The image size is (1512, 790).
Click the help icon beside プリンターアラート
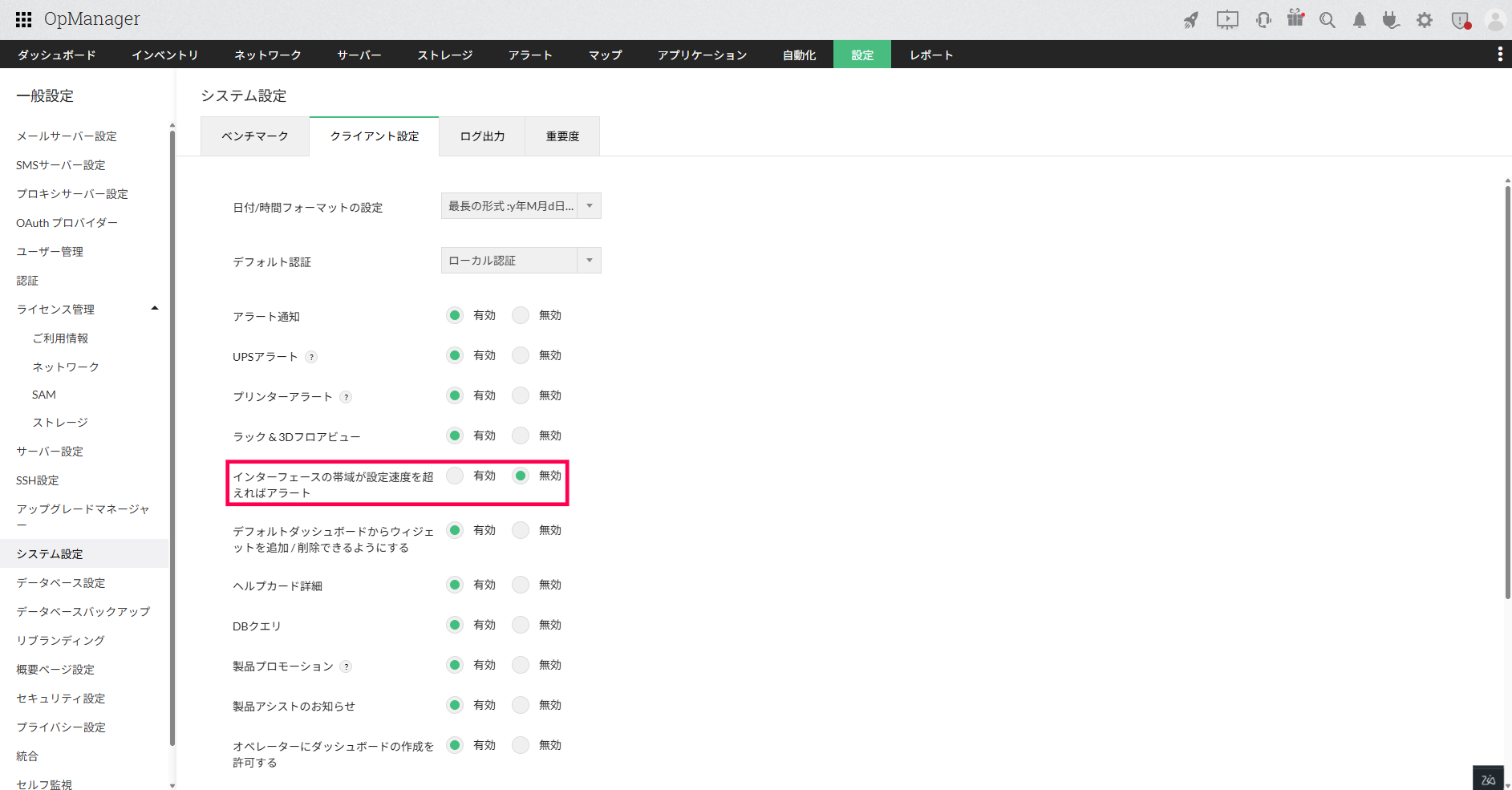pyautogui.click(x=346, y=397)
